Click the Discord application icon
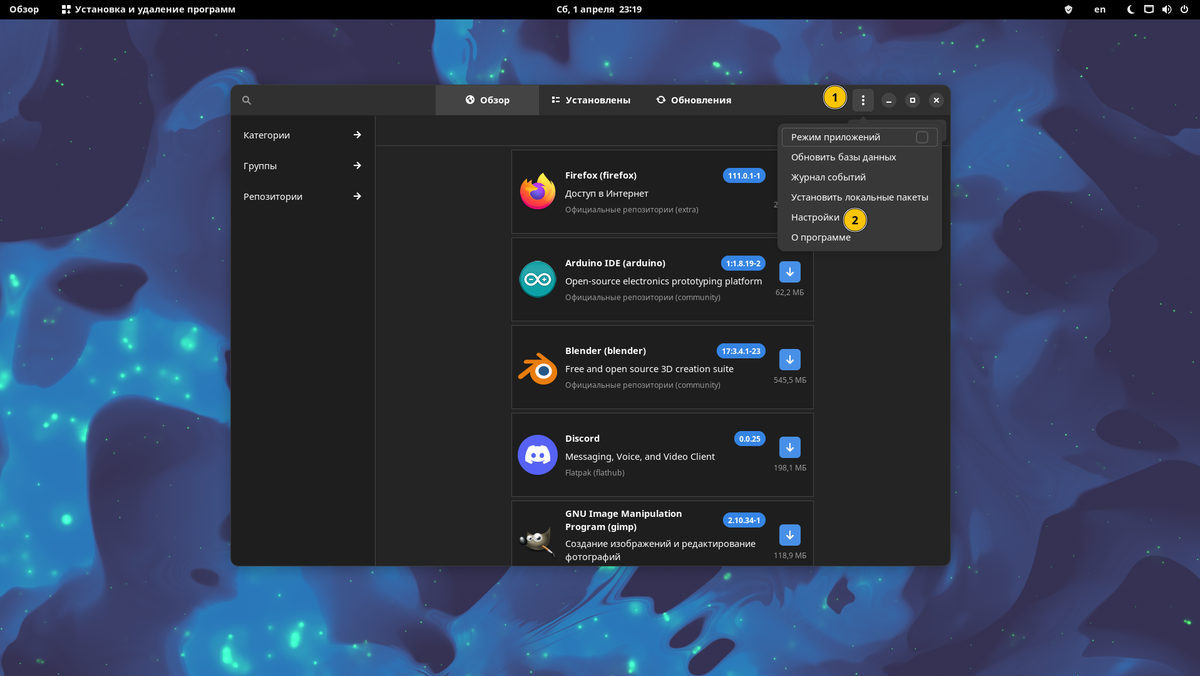The image size is (1200, 676). pos(537,455)
